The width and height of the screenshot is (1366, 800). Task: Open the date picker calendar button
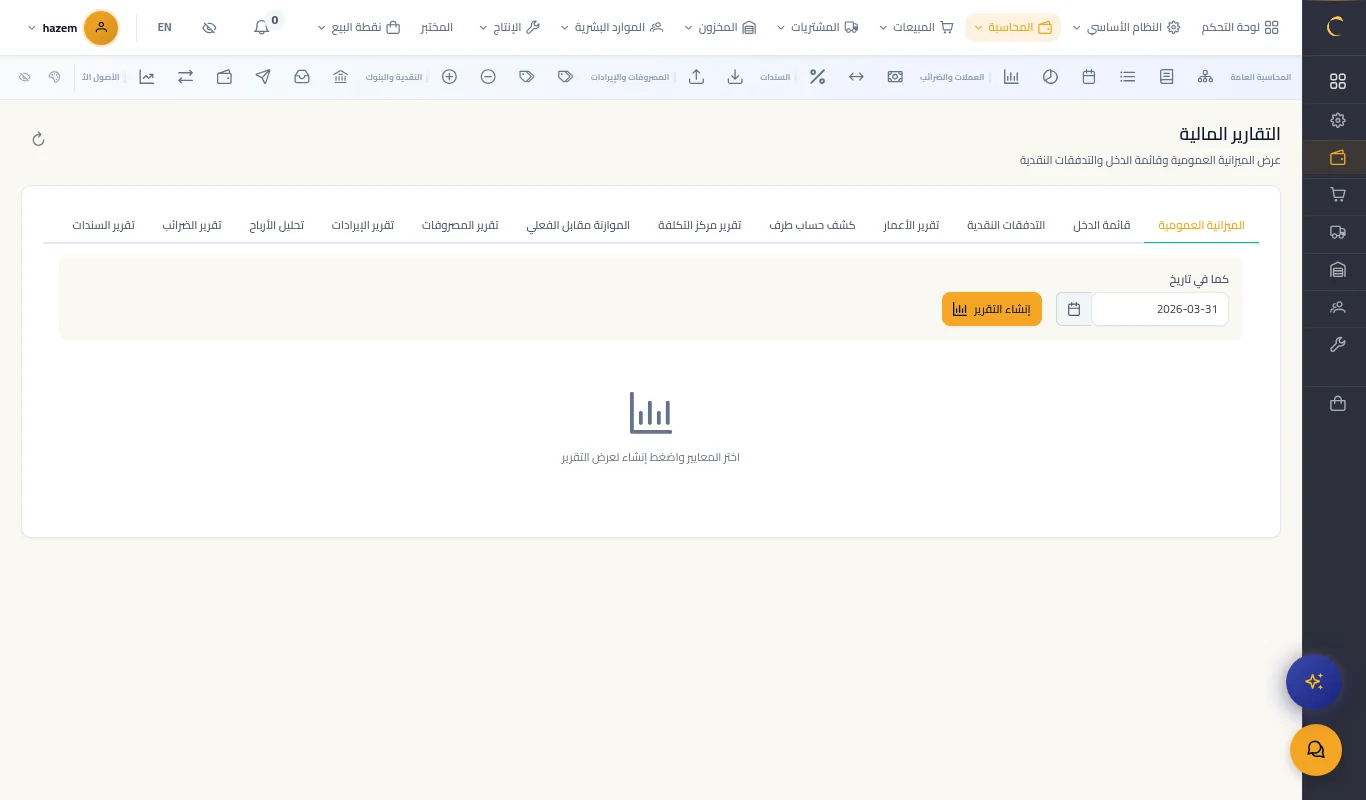click(1074, 309)
